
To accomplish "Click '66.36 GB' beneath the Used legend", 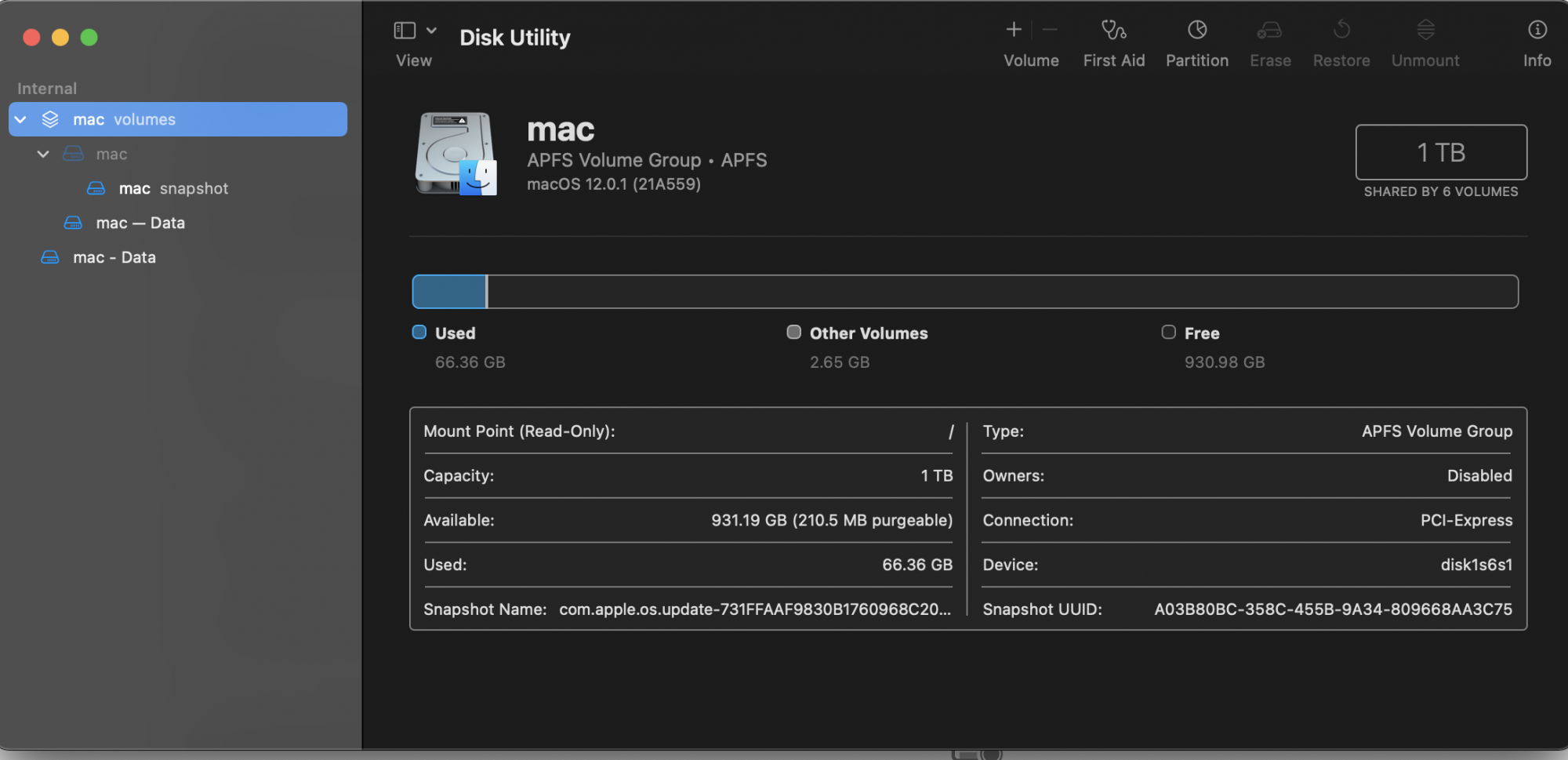I will 470,362.
